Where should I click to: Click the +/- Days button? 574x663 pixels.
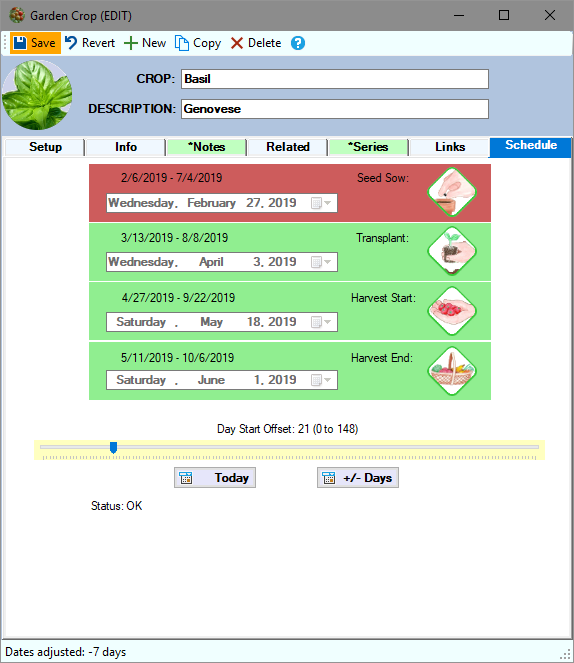pos(358,478)
